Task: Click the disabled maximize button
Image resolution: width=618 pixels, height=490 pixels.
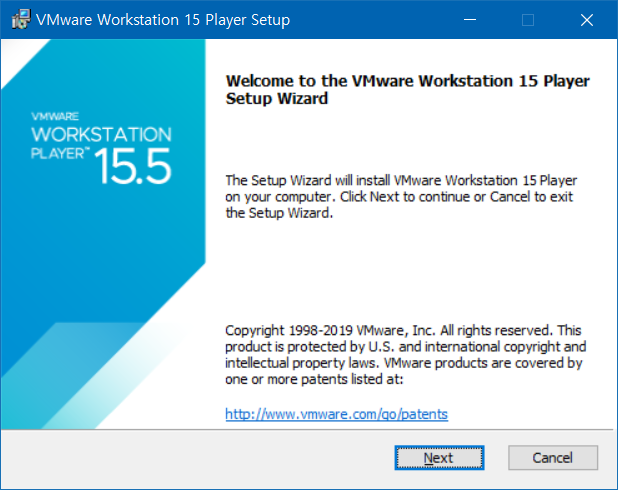Action: point(528,20)
